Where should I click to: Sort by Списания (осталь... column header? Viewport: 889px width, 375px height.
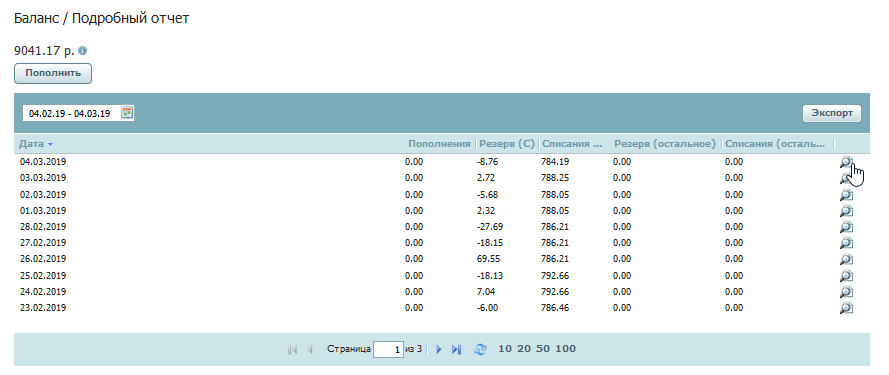pos(775,144)
